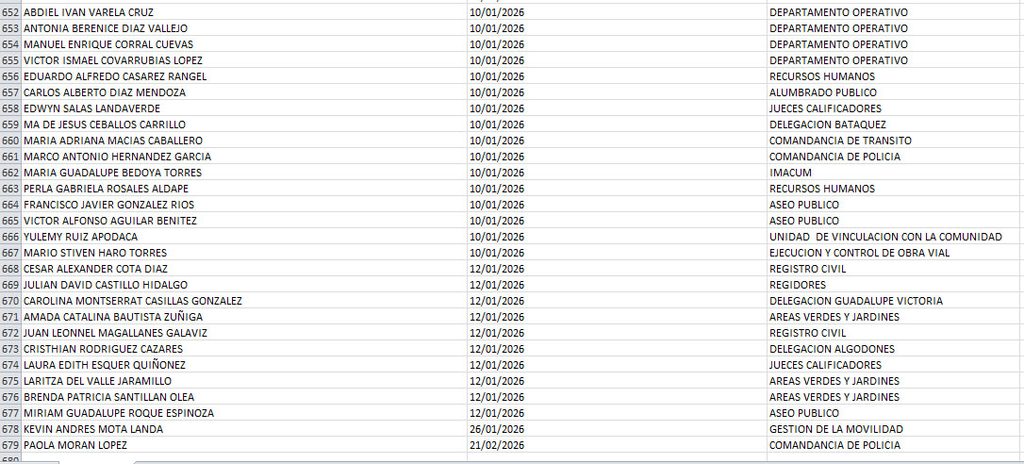
Task: Click row header 655
Action: point(10,60)
